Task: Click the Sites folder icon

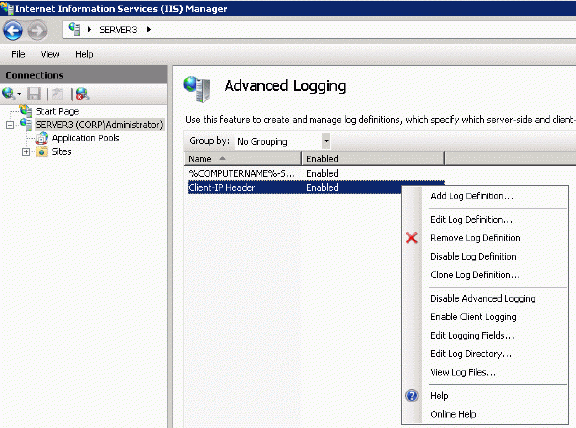Action: click(42, 152)
